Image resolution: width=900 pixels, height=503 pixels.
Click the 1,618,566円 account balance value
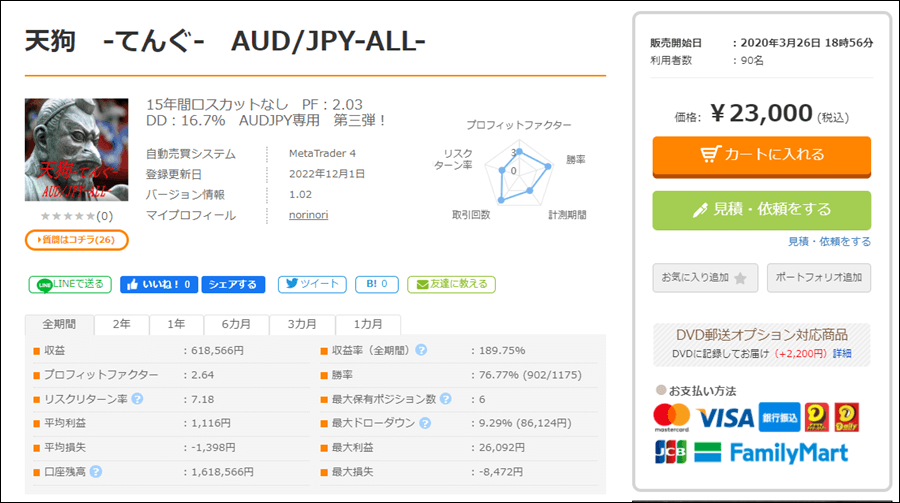222,472
